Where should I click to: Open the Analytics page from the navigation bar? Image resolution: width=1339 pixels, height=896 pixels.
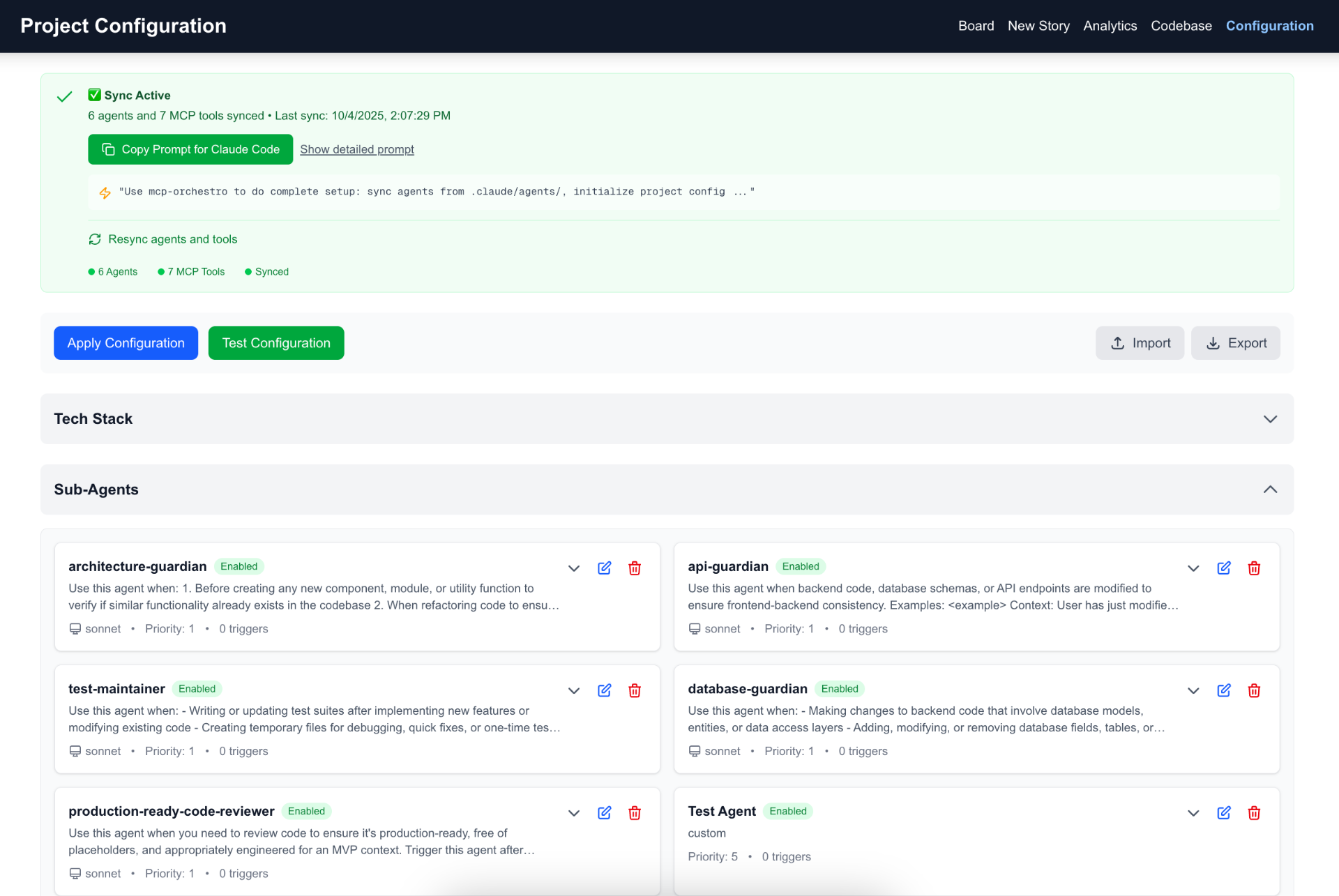(1110, 26)
